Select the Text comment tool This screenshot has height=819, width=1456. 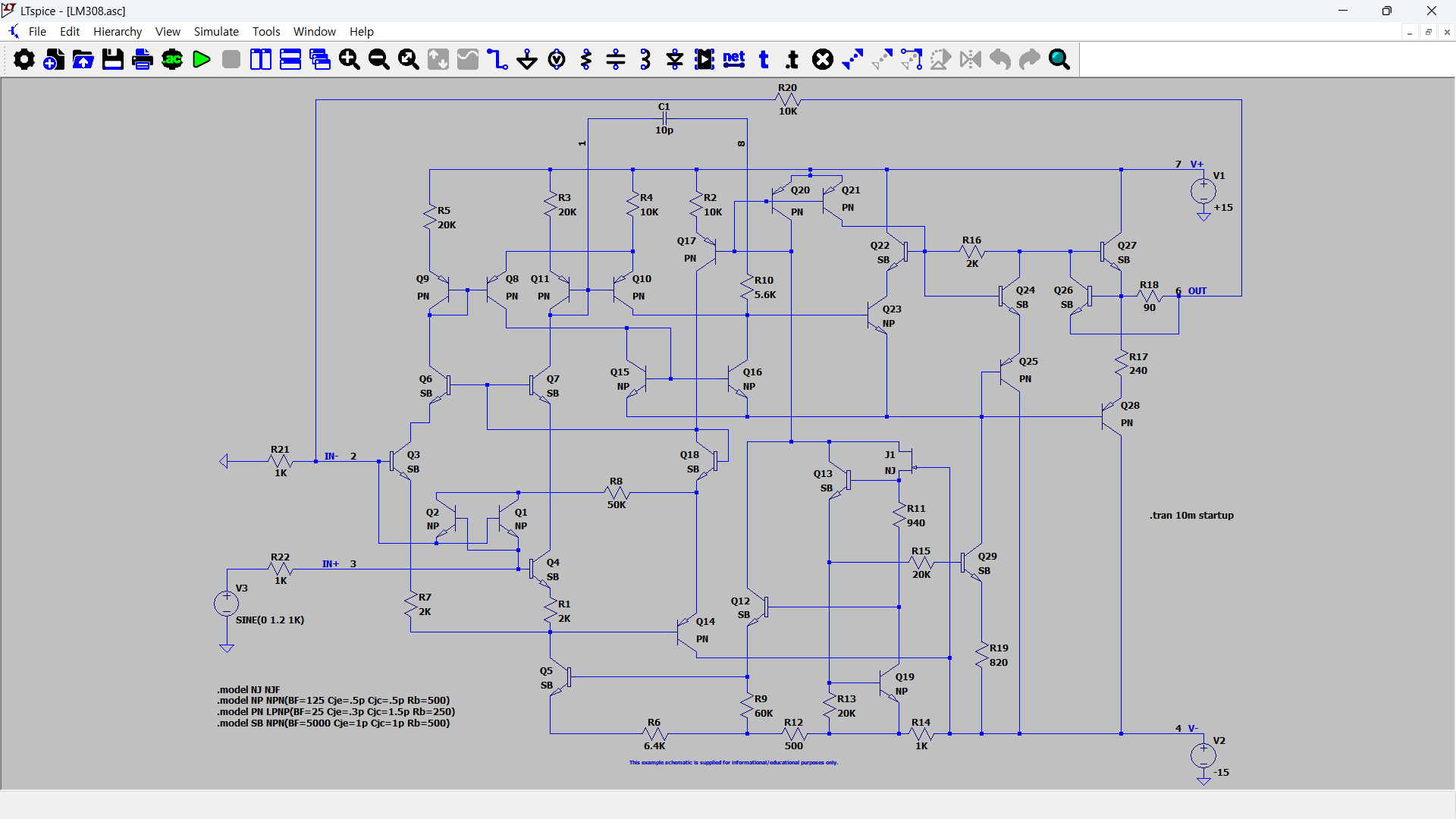(x=764, y=59)
